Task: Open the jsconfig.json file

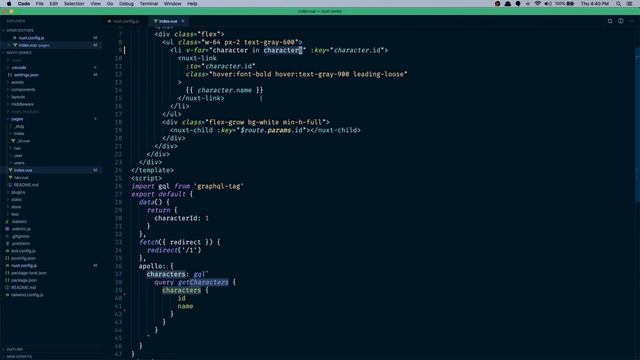Action: [23, 258]
